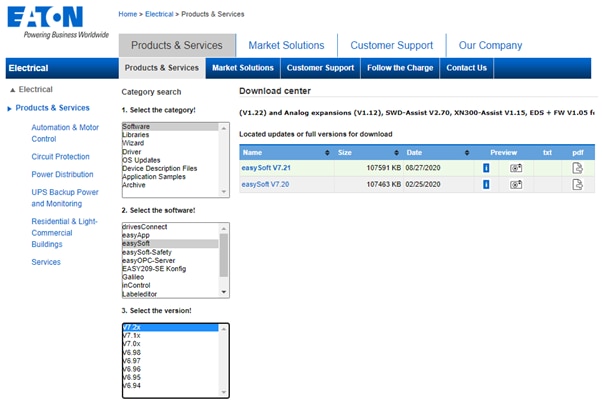Go to Home breadcrumb link
Screen dimensions: 602x414
pos(127,14)
